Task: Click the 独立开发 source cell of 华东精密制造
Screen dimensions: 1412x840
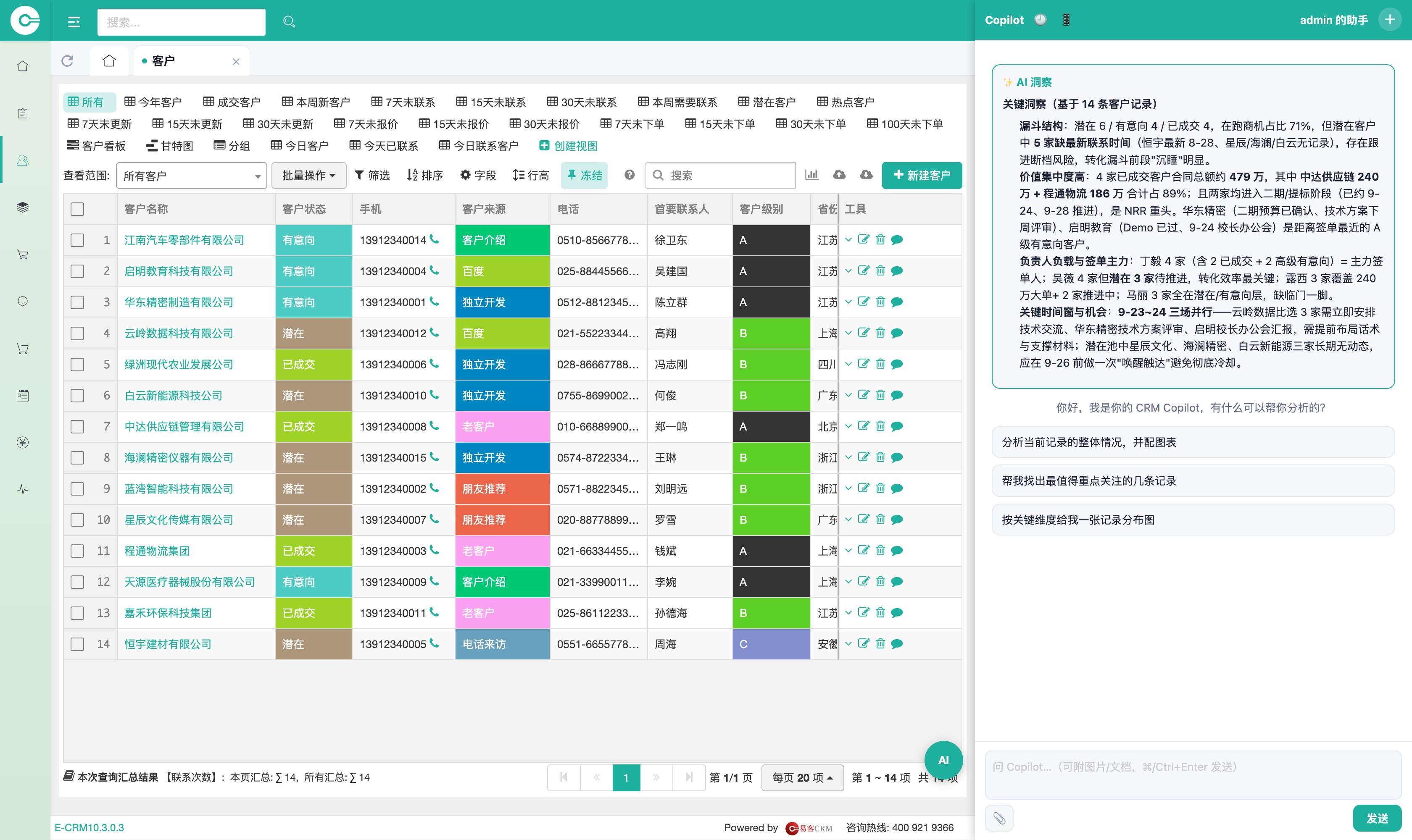Action: click(x=502, y=302)
